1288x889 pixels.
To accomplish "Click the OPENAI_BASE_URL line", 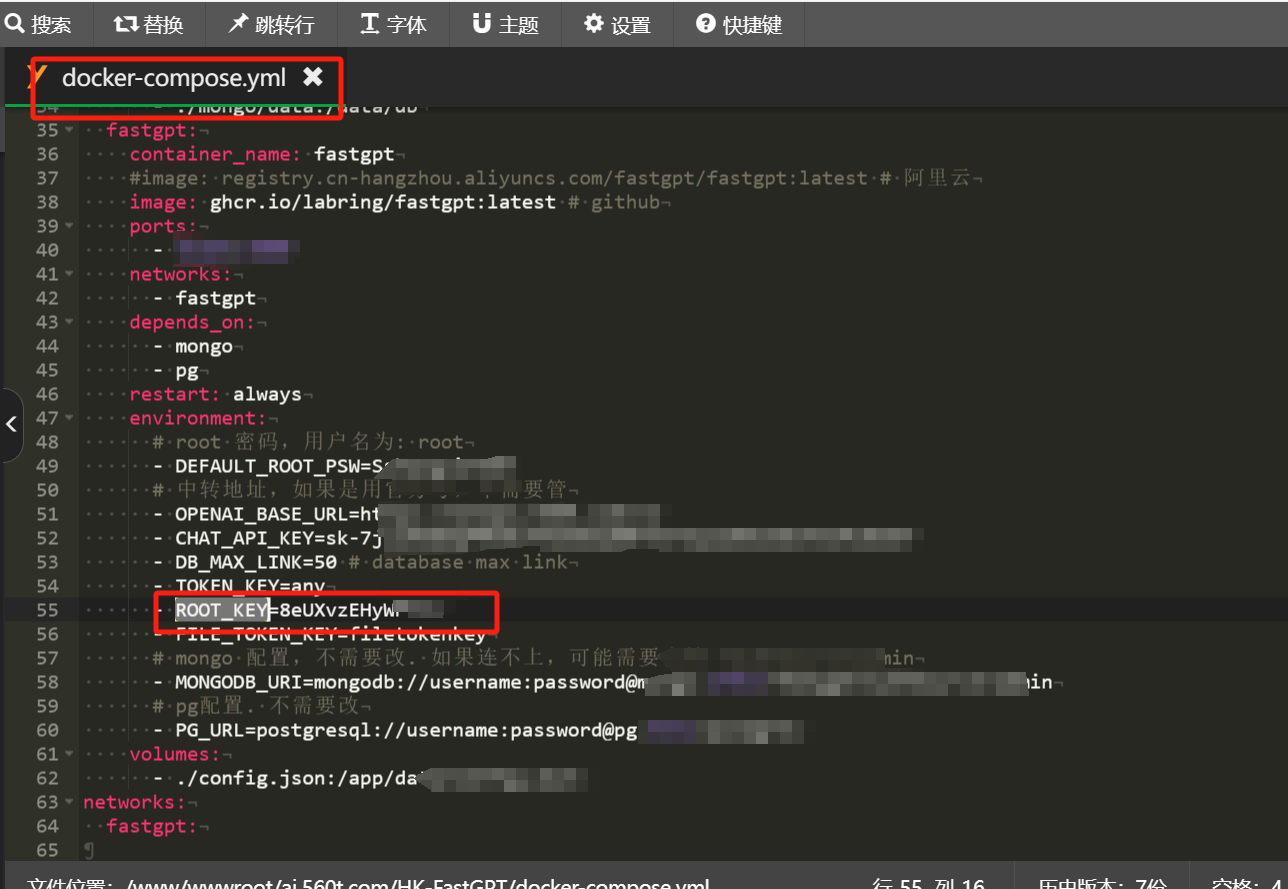I will [x=406, y=514].
